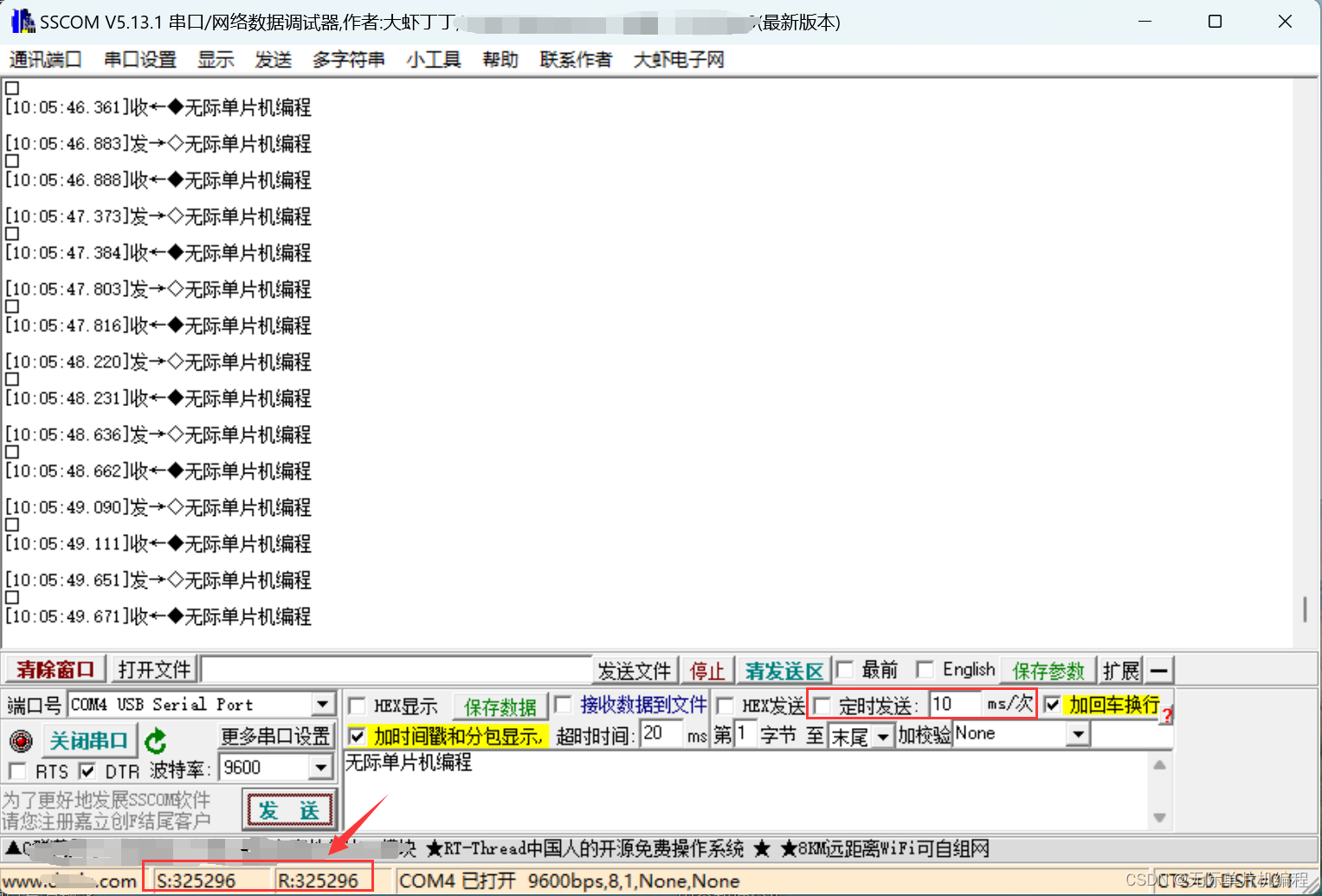Open the COM4 port selection dropdown
The image size is (1322, 896).
coord(322,704)
